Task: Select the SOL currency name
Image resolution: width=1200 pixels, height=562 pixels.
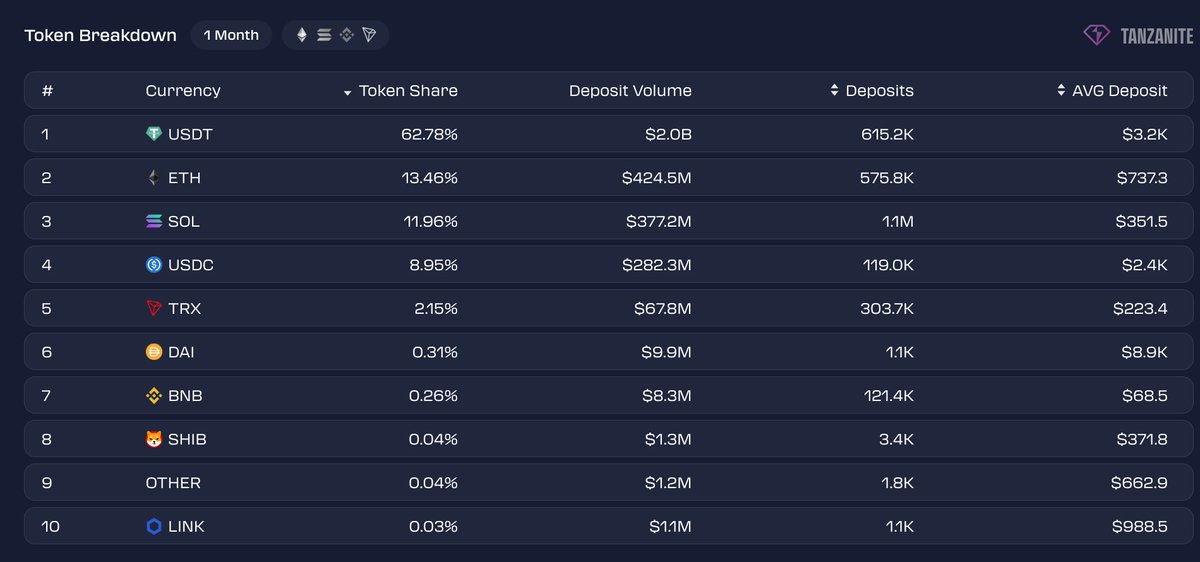Action: click(x=184, y=222)
